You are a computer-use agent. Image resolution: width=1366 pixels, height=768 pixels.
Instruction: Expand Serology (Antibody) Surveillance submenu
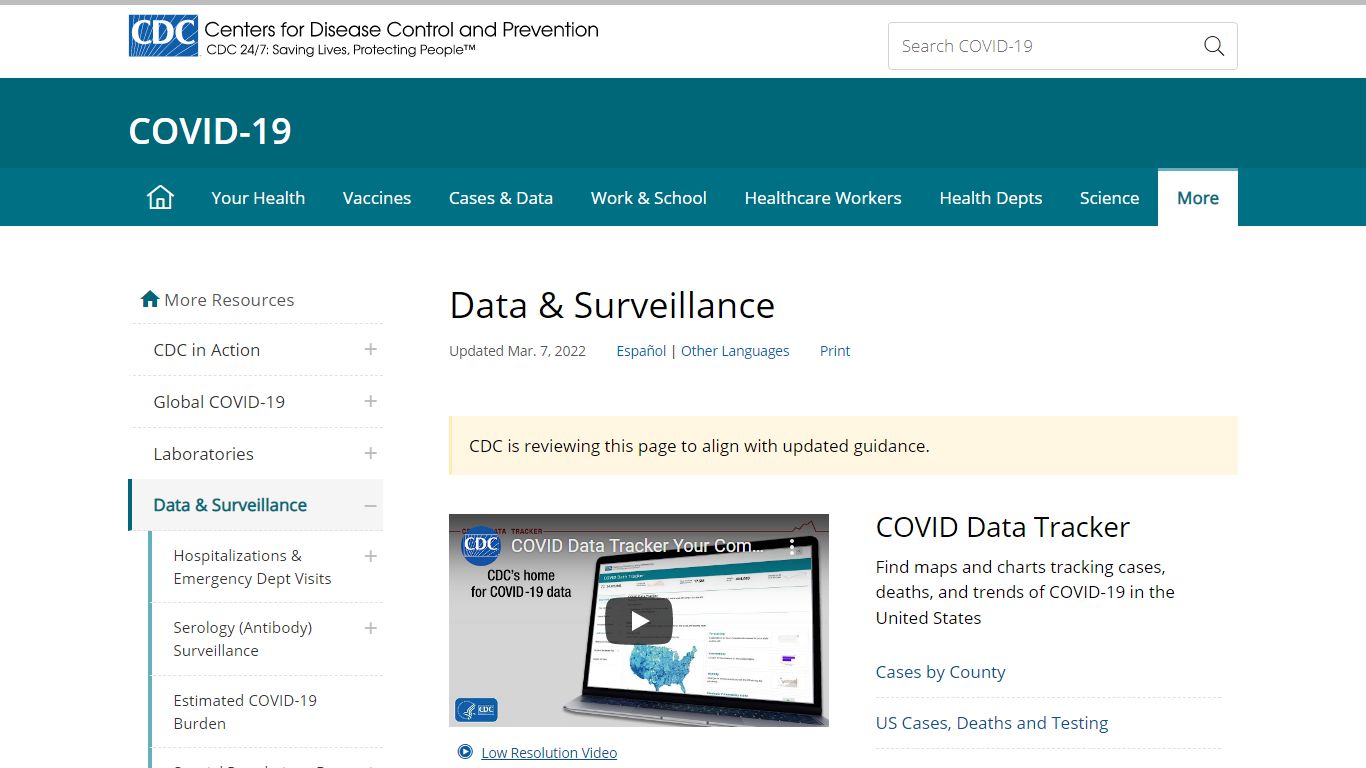pyautogui.click(x=370, y=628)
